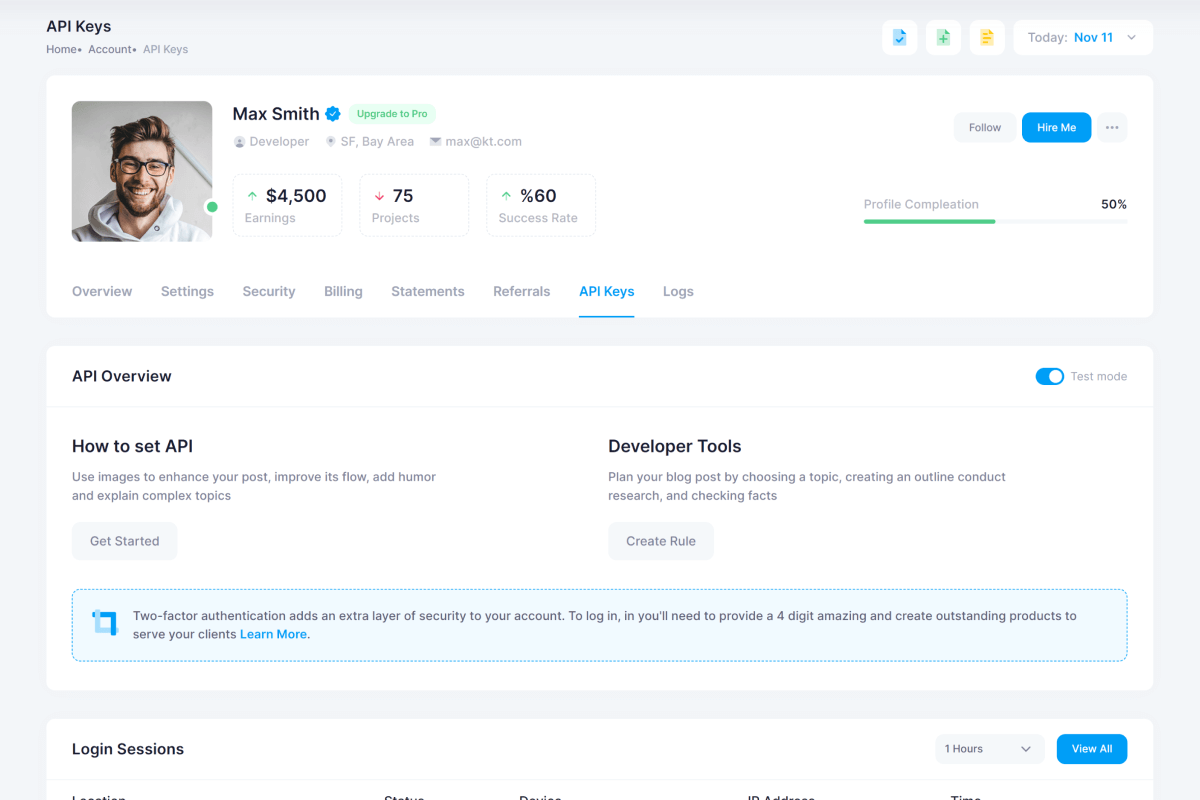Click the blue checked-document icon
Viewport: 1200px width, 800px height.
coord(899,38)
